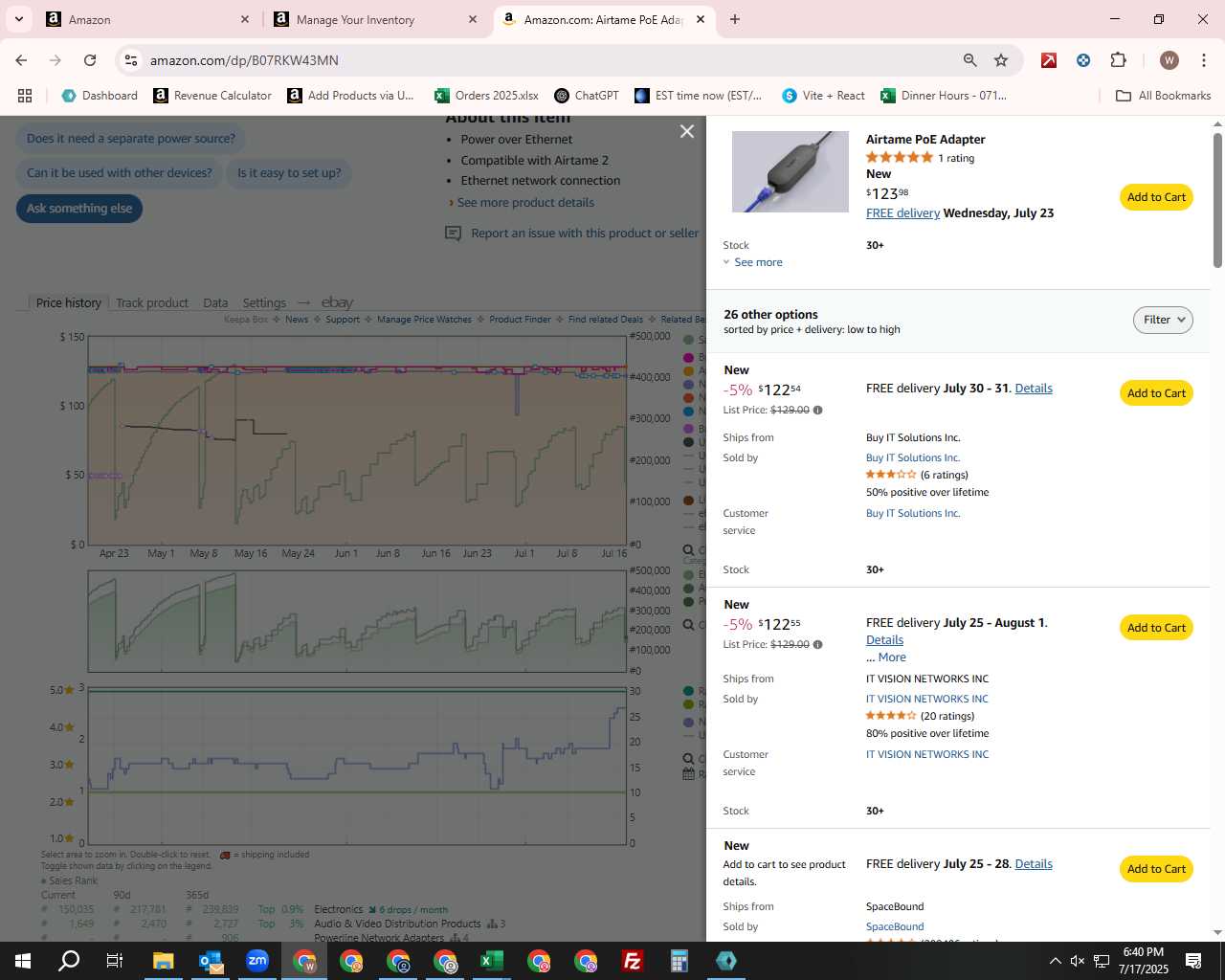
Task: Close the Manage Your Inventory tab
Action: 473,19
